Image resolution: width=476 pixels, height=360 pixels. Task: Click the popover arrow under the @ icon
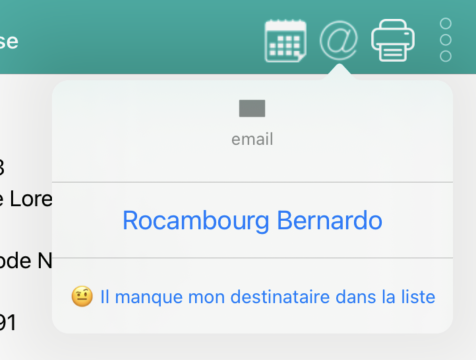pyautogui.click(x=339, y=72)
